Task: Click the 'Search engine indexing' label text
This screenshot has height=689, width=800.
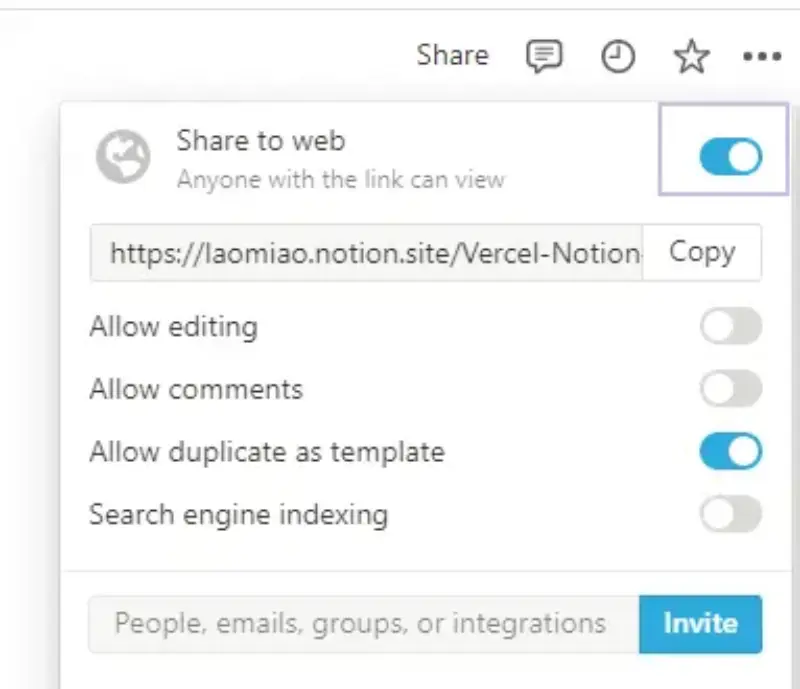Action: (x=238, y=515)
